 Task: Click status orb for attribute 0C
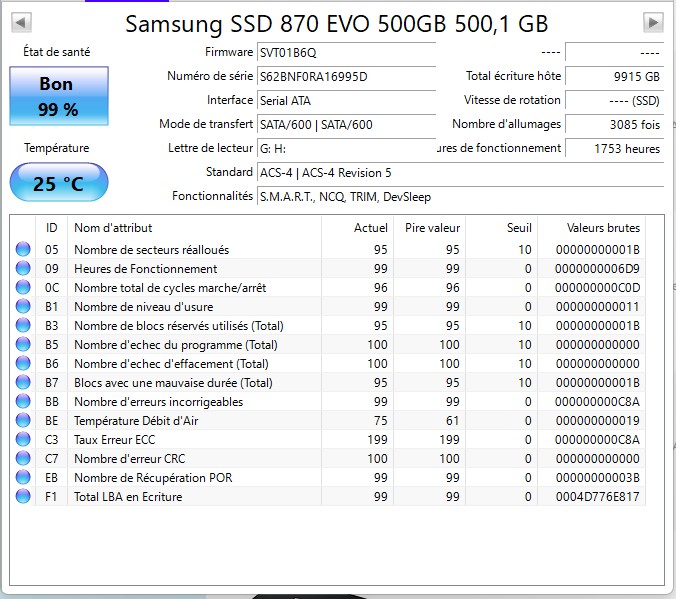point(23,287)
